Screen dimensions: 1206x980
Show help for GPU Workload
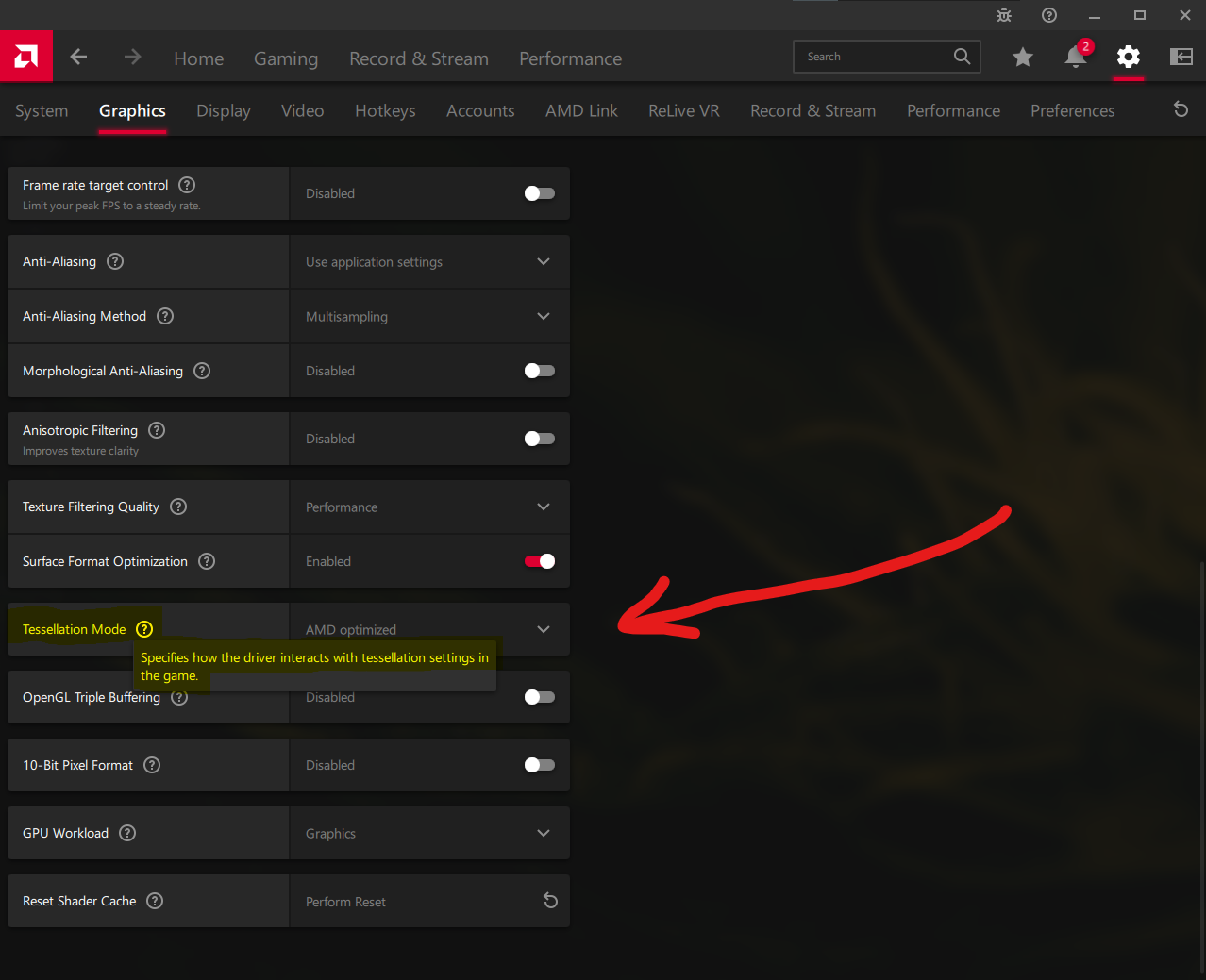coord(127,833)
